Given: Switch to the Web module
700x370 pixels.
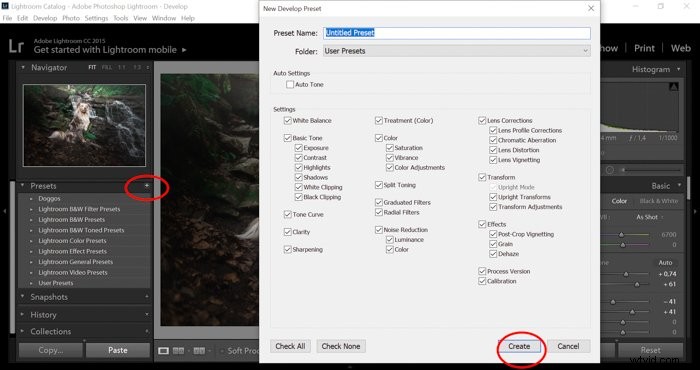Looking at the screenshot, I should [x=680, y=48].
